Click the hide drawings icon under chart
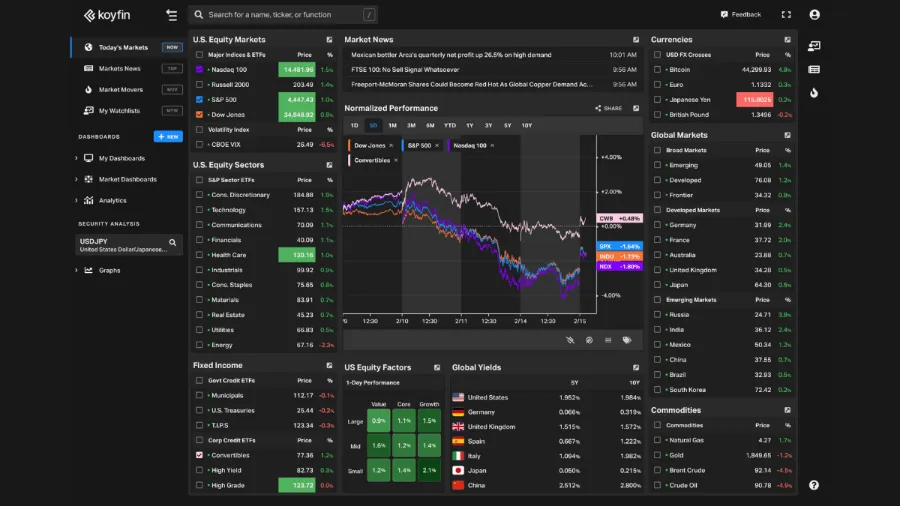900x506 pixels. [570, 340]
